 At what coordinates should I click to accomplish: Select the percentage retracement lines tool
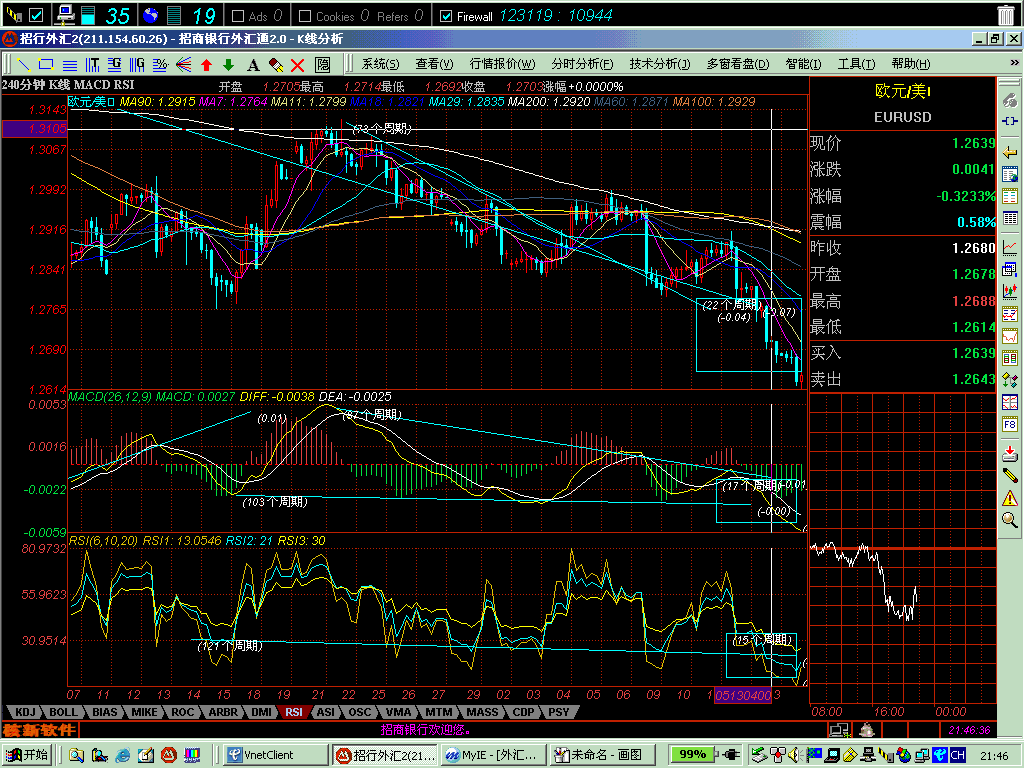pos(160,65)
